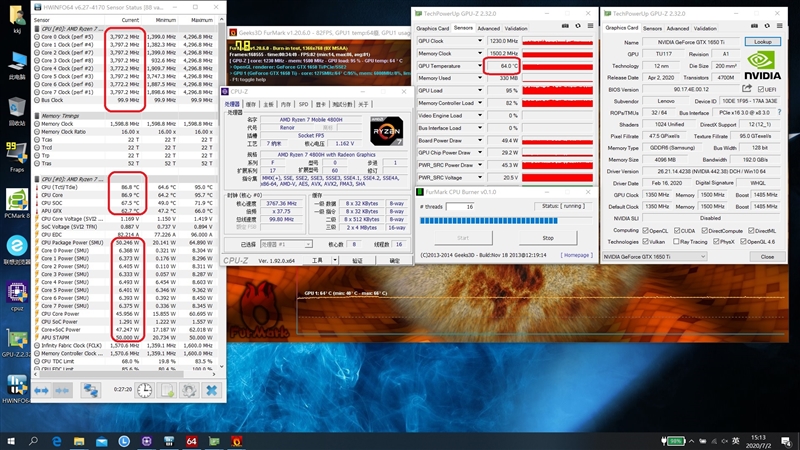This screenshot has width=800, height=450.
Task: Click GPU-Z Graphics Card window refresh icon
Action: pyautogui.click(x=767, y=26)
